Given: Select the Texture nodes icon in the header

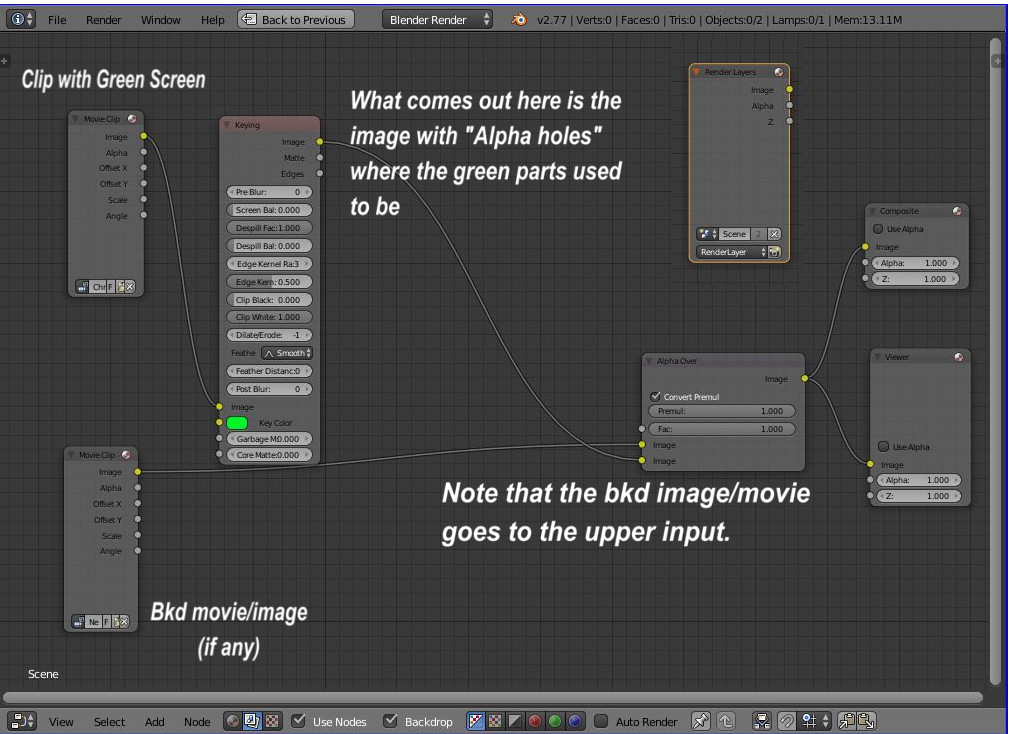Looking at the screenshot, I should [x=270, y=720].
